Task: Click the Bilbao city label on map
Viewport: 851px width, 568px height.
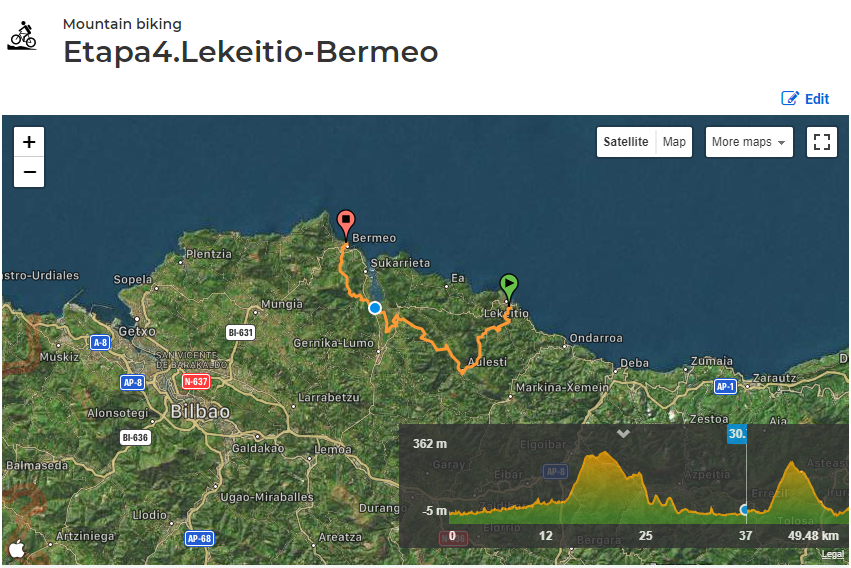Action: (200, 411)
